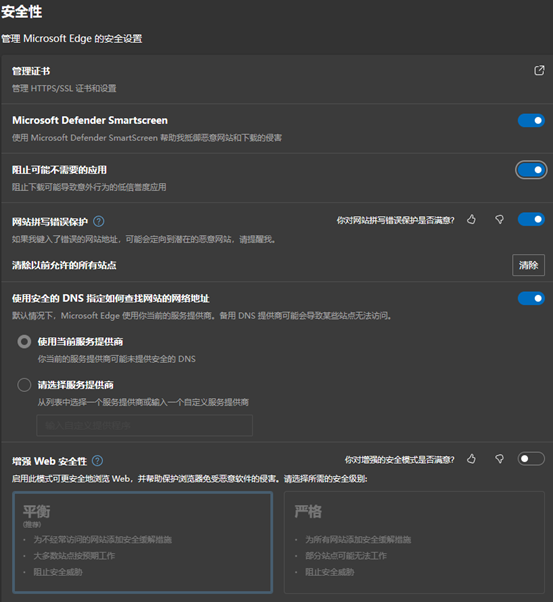Focus the 输入自定义提供程序 input field
Image resolution: width=553 pixels, height=602 pixels.
pos(145,425)
